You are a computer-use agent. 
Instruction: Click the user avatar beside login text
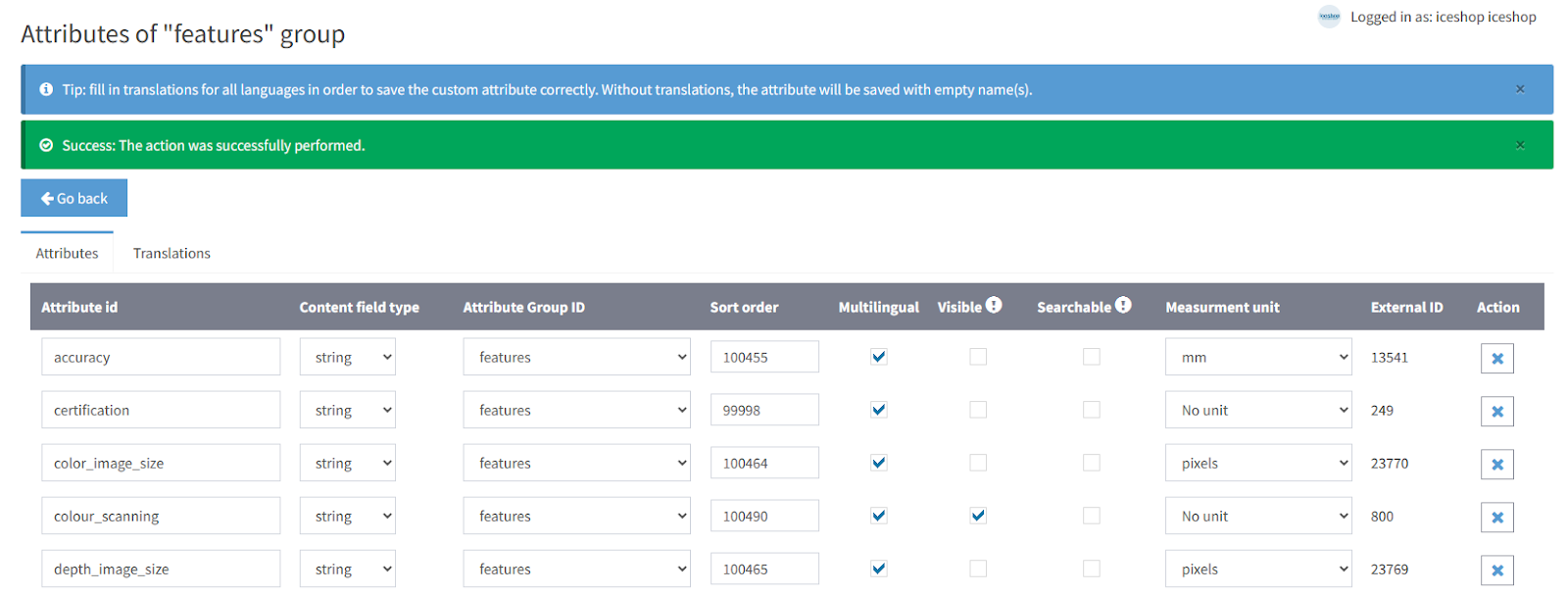pos(1329,17)
